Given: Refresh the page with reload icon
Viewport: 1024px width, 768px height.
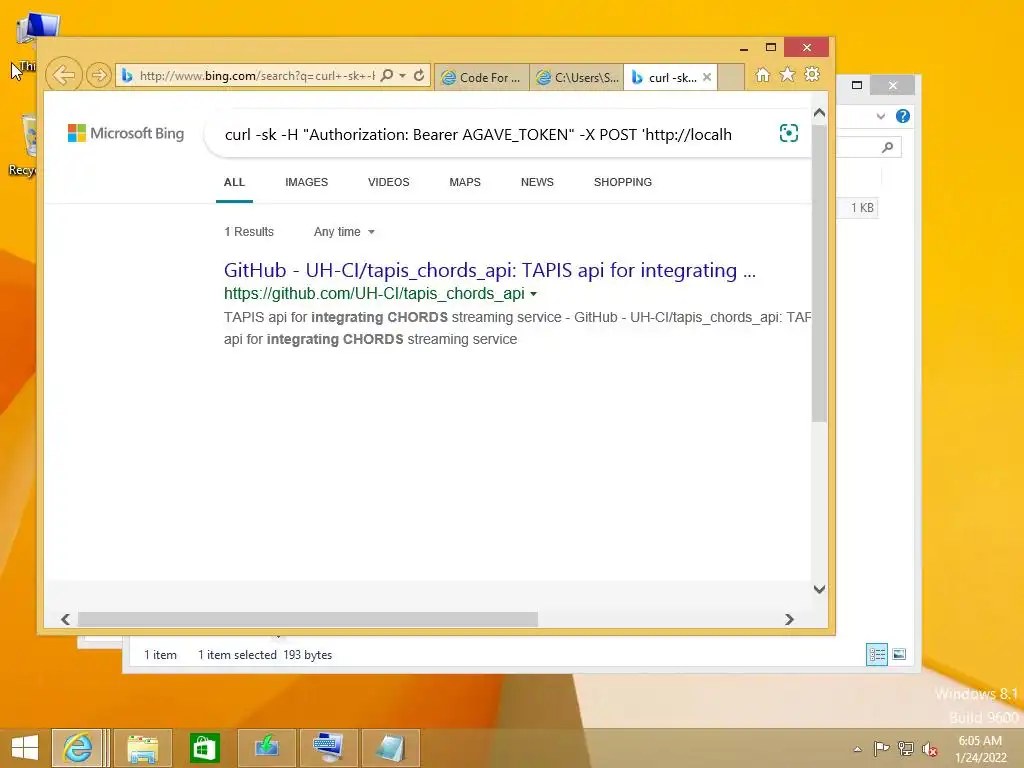Looking at the screenshot, I should tap(419, 75).
